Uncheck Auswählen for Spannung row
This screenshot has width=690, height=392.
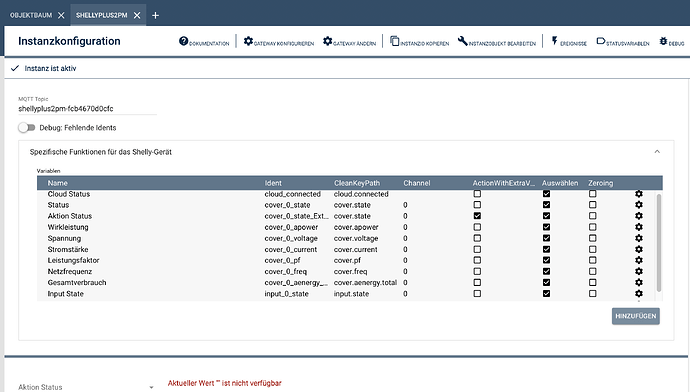(x=546, y=238)
